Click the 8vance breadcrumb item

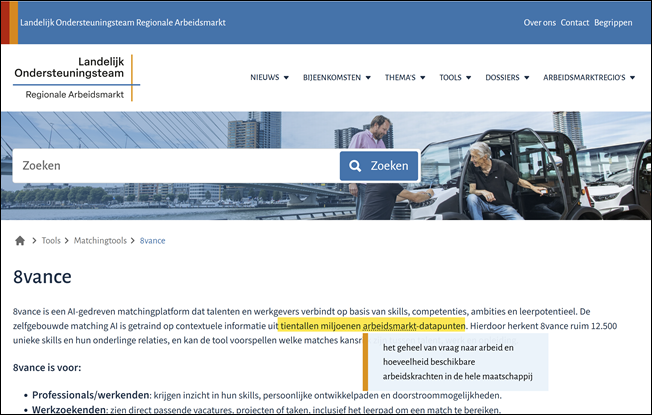click(x=152, y=240)
